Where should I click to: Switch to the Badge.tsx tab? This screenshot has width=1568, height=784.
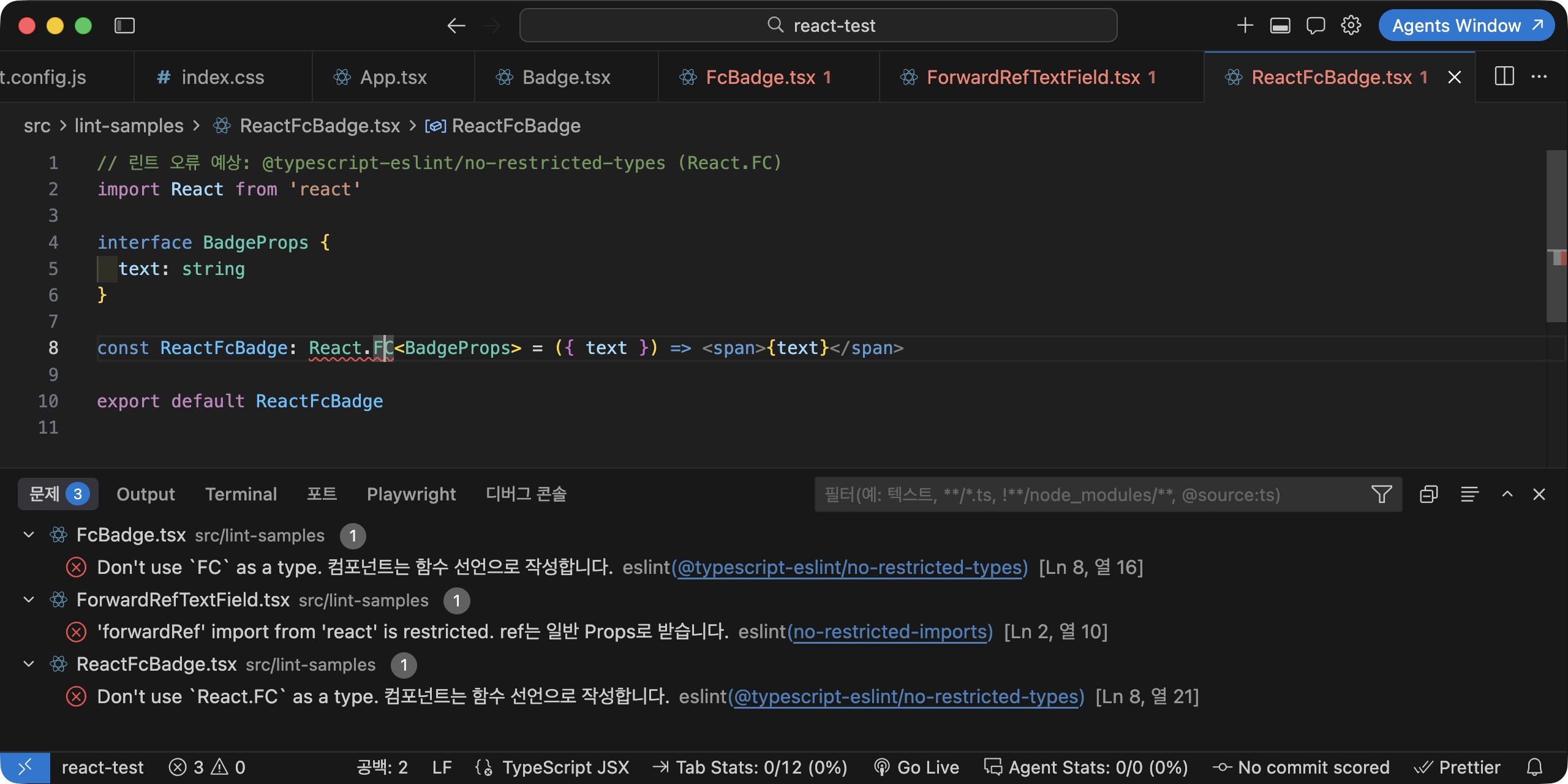(x=566, y=77)
